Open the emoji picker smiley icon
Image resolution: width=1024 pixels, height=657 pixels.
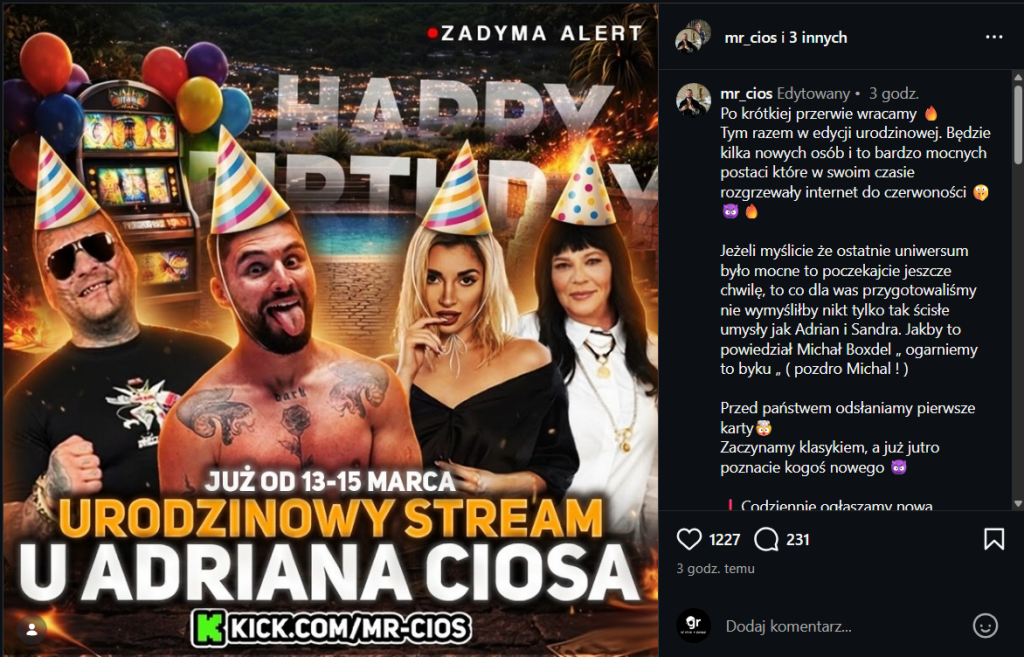[x=985, y=626]
